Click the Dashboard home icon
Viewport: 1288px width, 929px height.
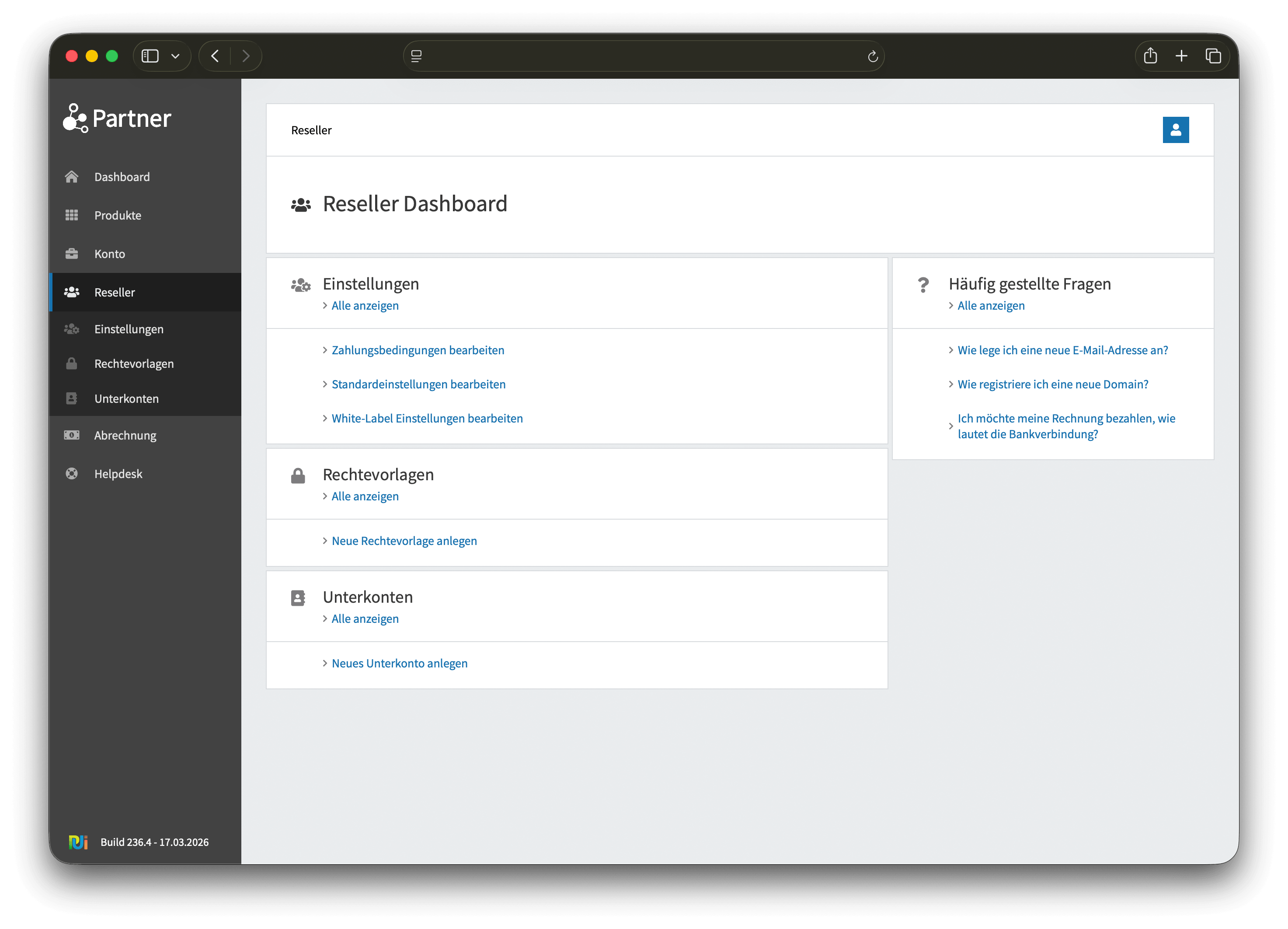[x=72, y=177]
